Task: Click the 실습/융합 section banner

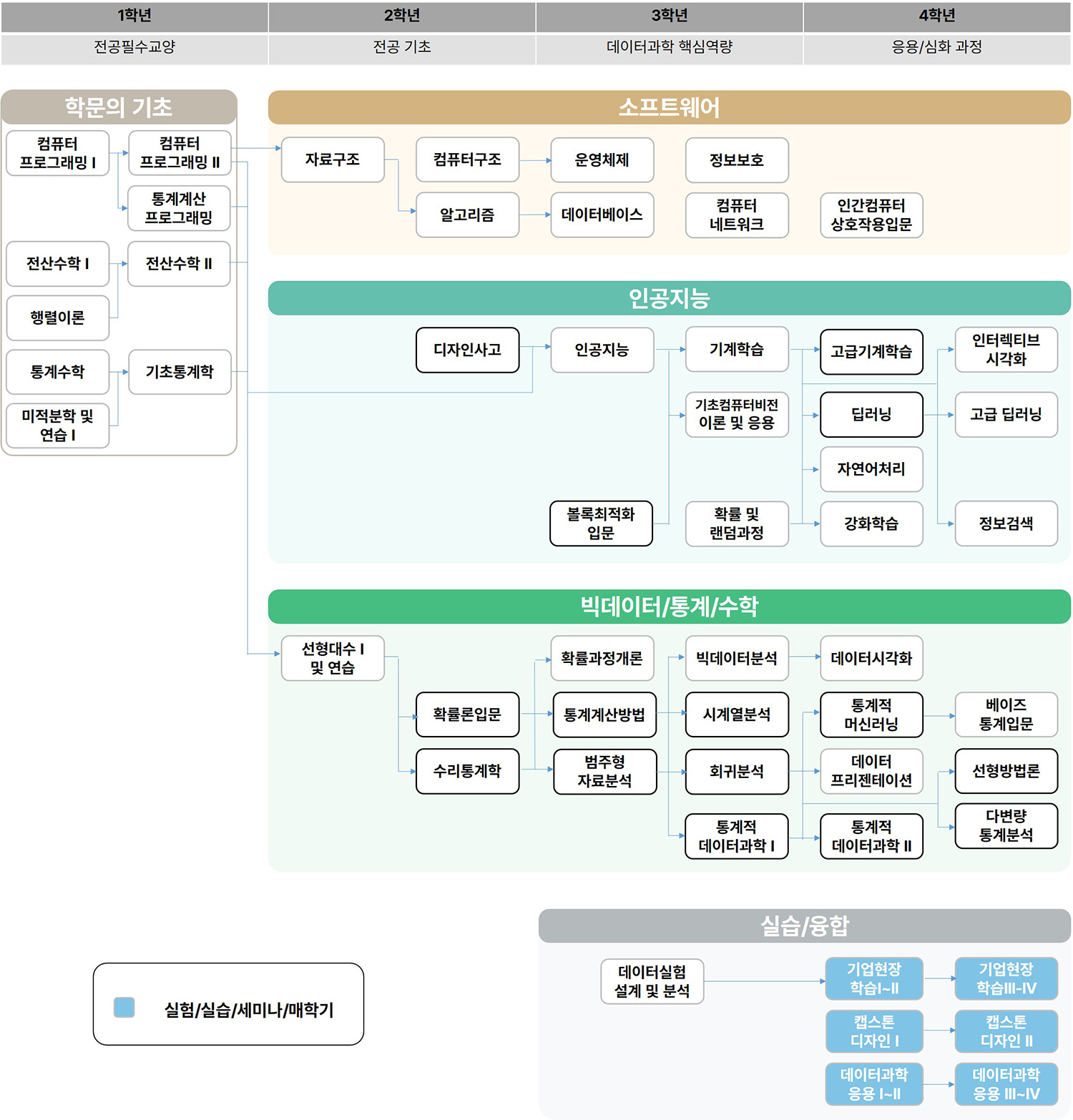Action: 805,926
